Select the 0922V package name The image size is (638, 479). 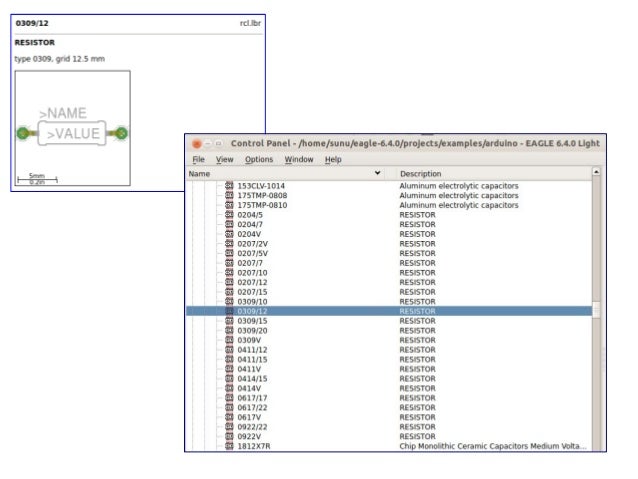click(249, 437)
